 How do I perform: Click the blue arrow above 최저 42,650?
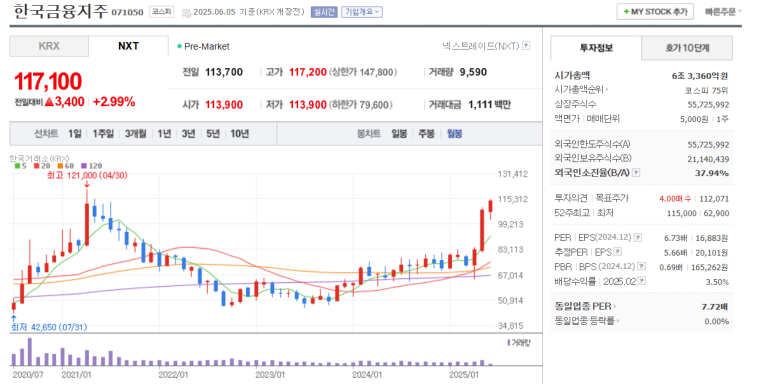click(13, 318)
